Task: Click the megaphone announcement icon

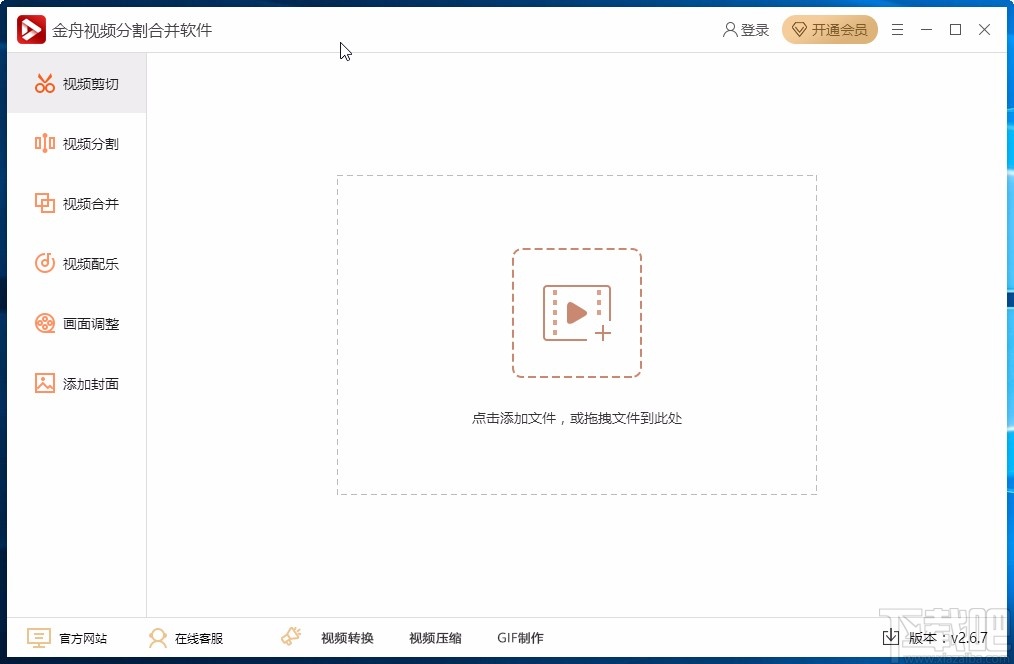Action: tap(291, 637)
